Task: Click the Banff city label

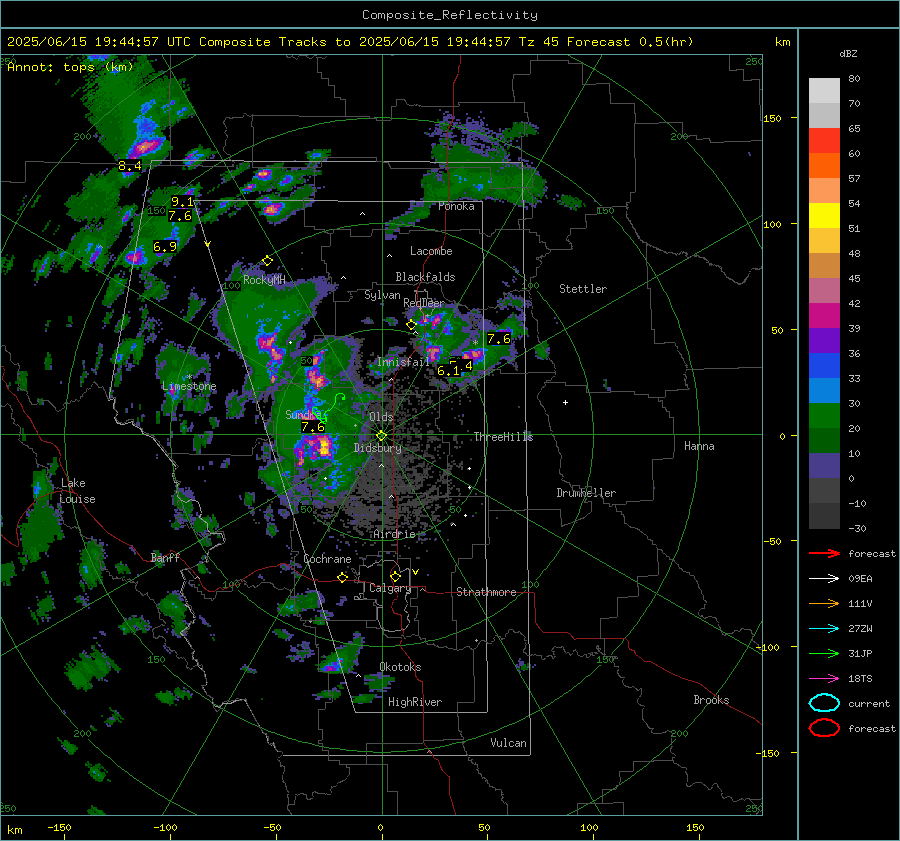Action: tap(165, 557)
